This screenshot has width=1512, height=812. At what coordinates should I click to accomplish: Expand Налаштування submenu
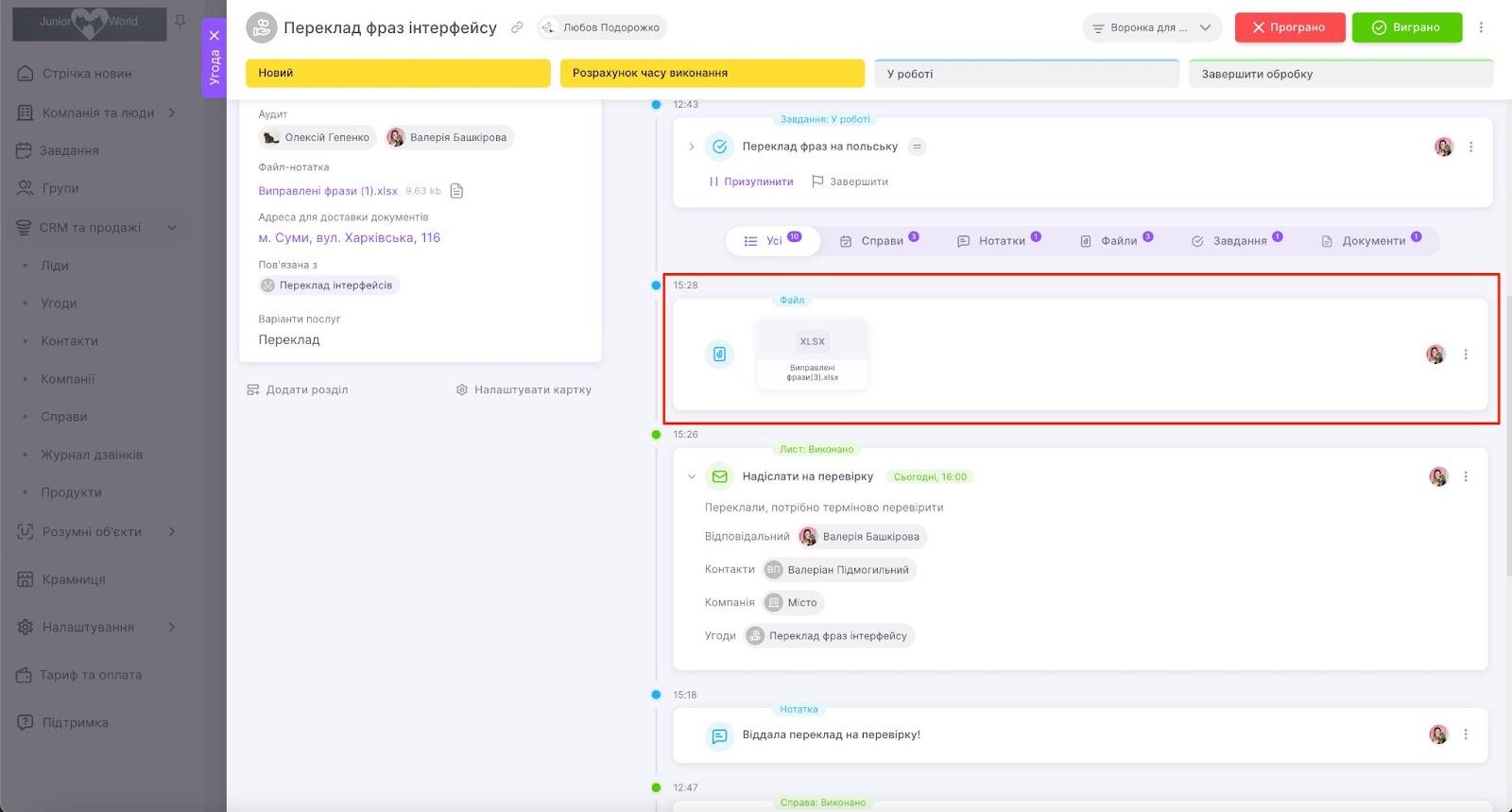coord(172,627)
